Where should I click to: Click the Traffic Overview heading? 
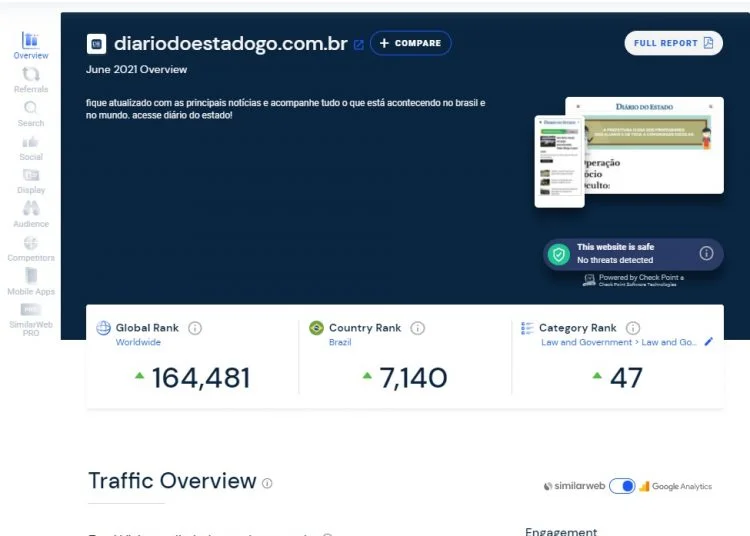coord(172,481)
